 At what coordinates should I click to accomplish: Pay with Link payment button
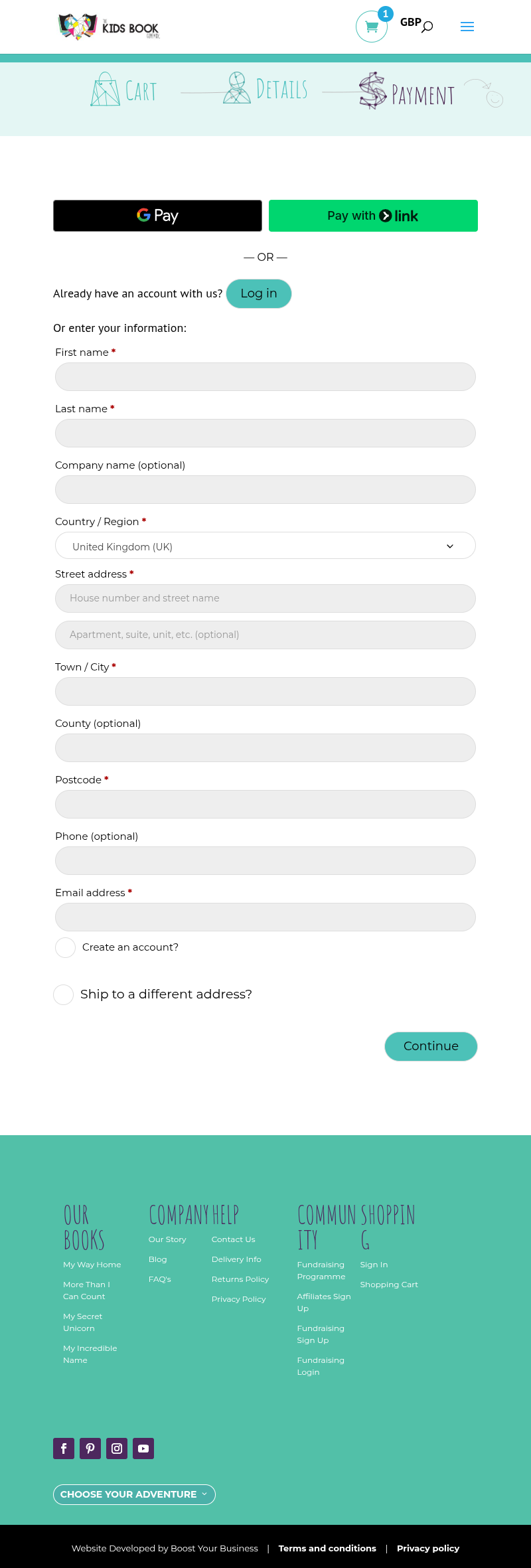(x=372, y=216)
